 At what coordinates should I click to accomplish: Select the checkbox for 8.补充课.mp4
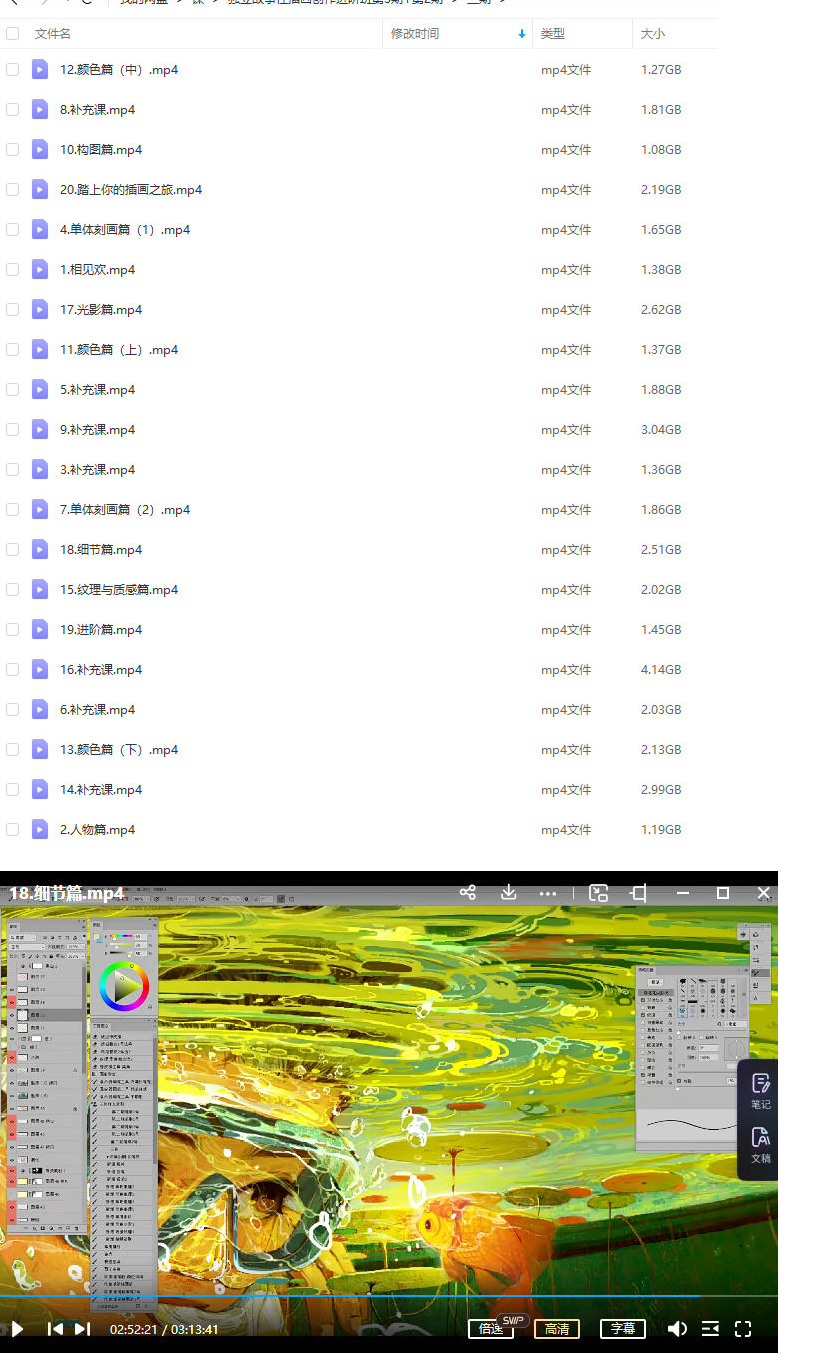click(12, 110)
